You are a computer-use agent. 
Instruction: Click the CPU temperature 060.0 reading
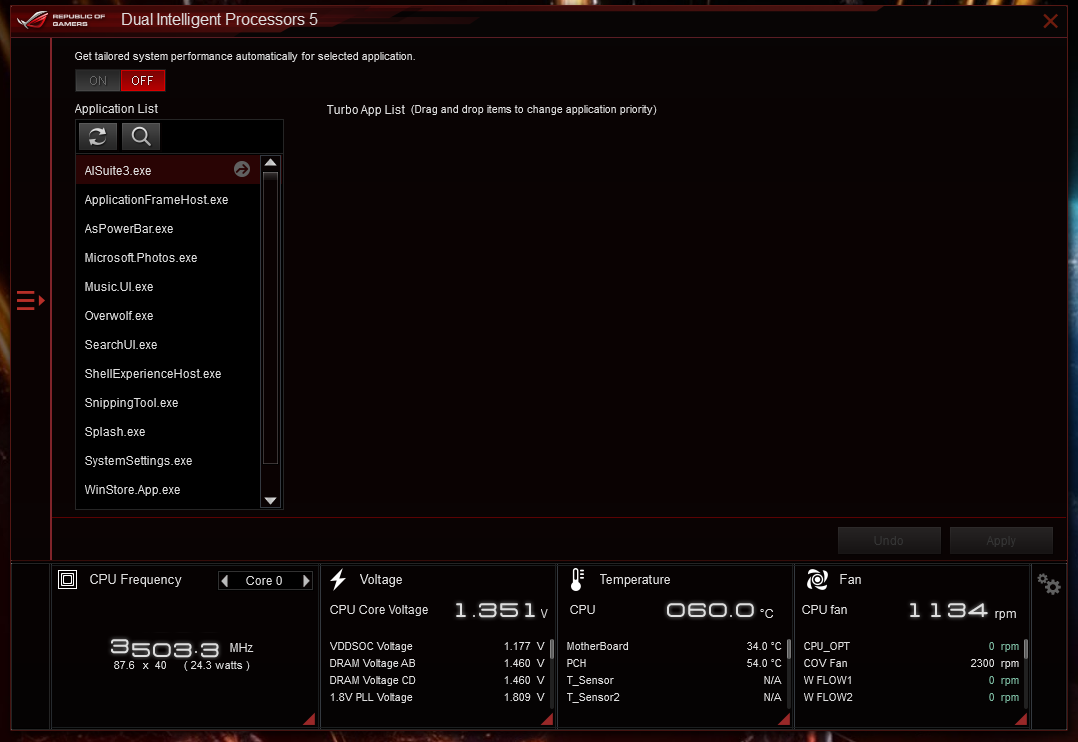coord(720,610)
